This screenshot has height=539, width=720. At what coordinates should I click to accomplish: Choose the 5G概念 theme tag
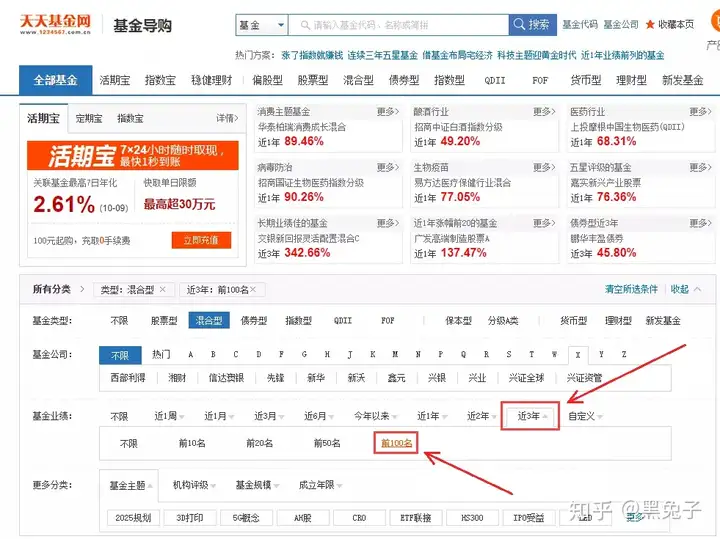(246, 518)
